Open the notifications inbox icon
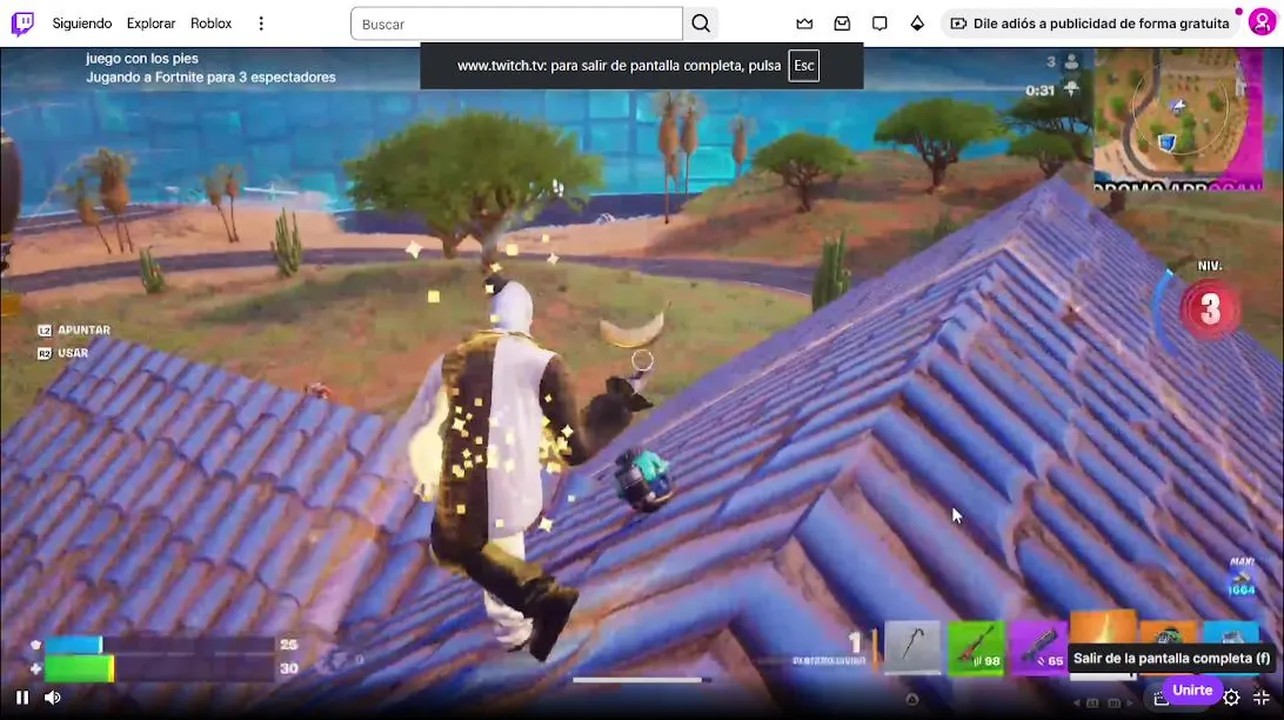The width and height of the screenshot is (1284, 720). 842,24
